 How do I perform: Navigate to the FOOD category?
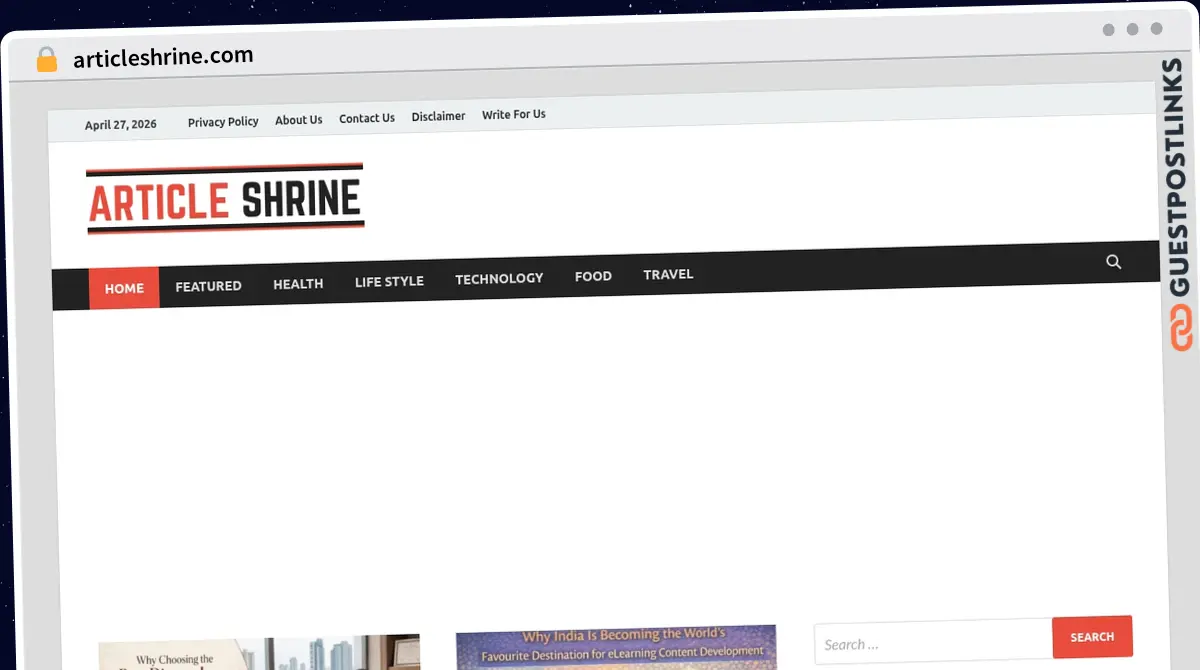coord(593,276)
